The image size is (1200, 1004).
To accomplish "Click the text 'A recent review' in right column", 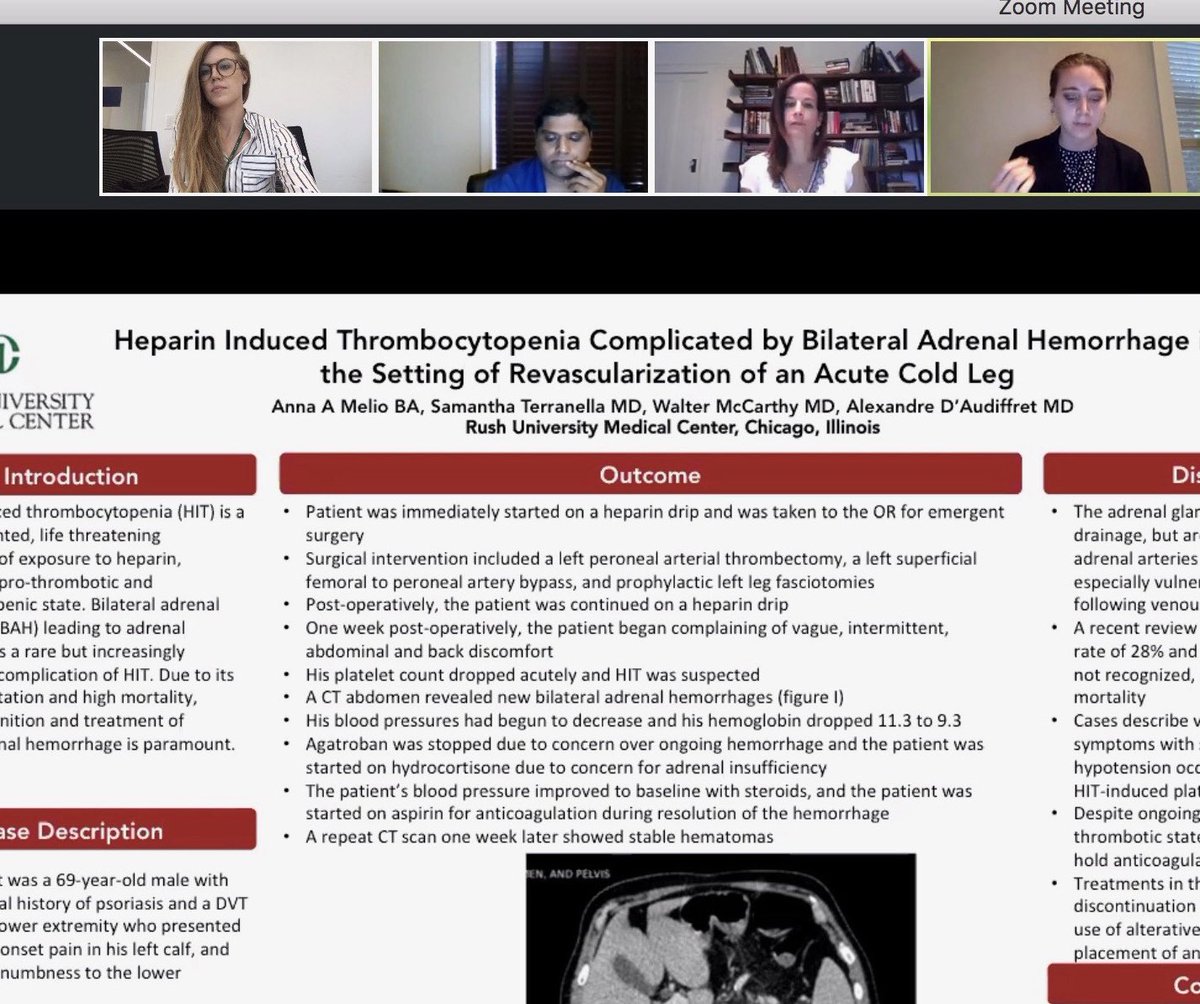I will 1133,628.
